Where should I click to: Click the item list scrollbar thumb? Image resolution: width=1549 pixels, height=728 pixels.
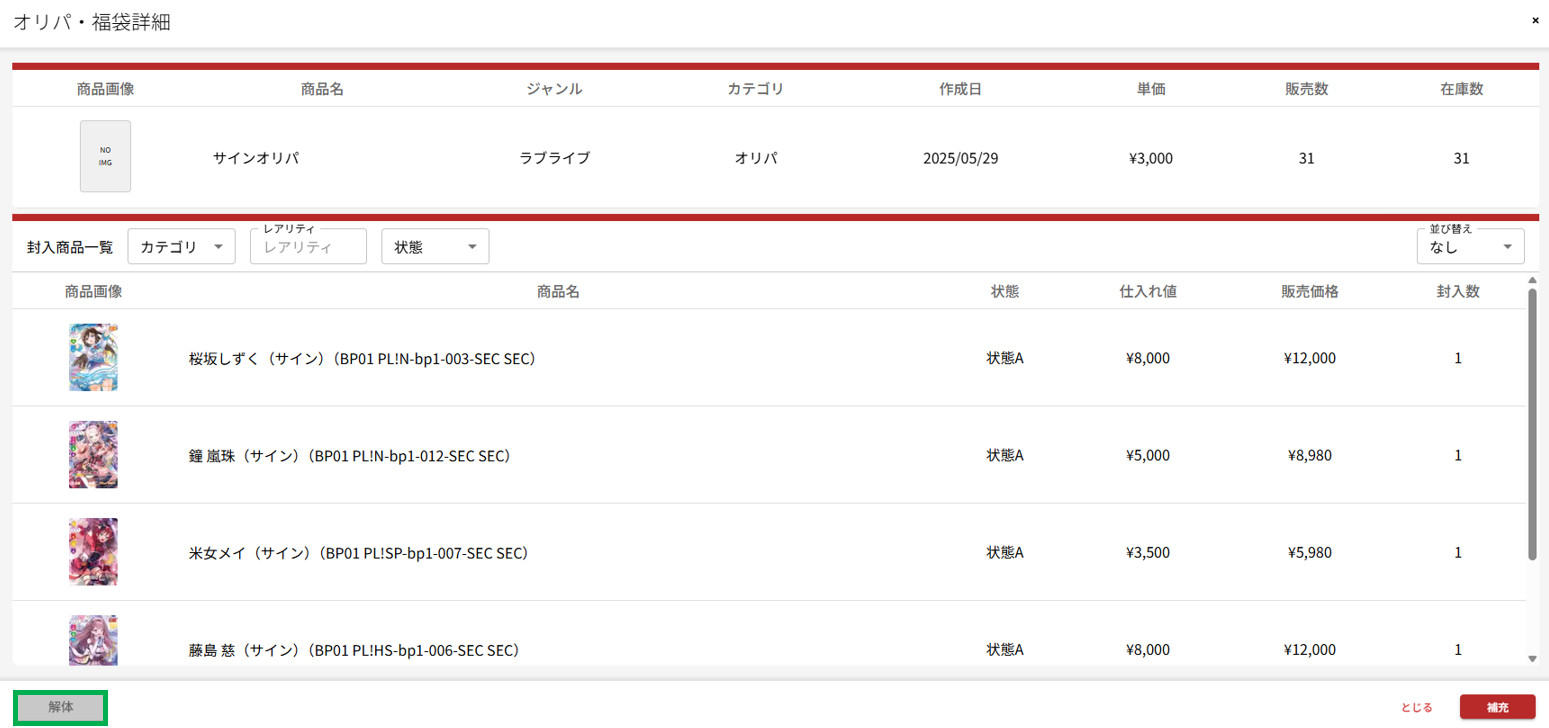tap(1532, 425)
